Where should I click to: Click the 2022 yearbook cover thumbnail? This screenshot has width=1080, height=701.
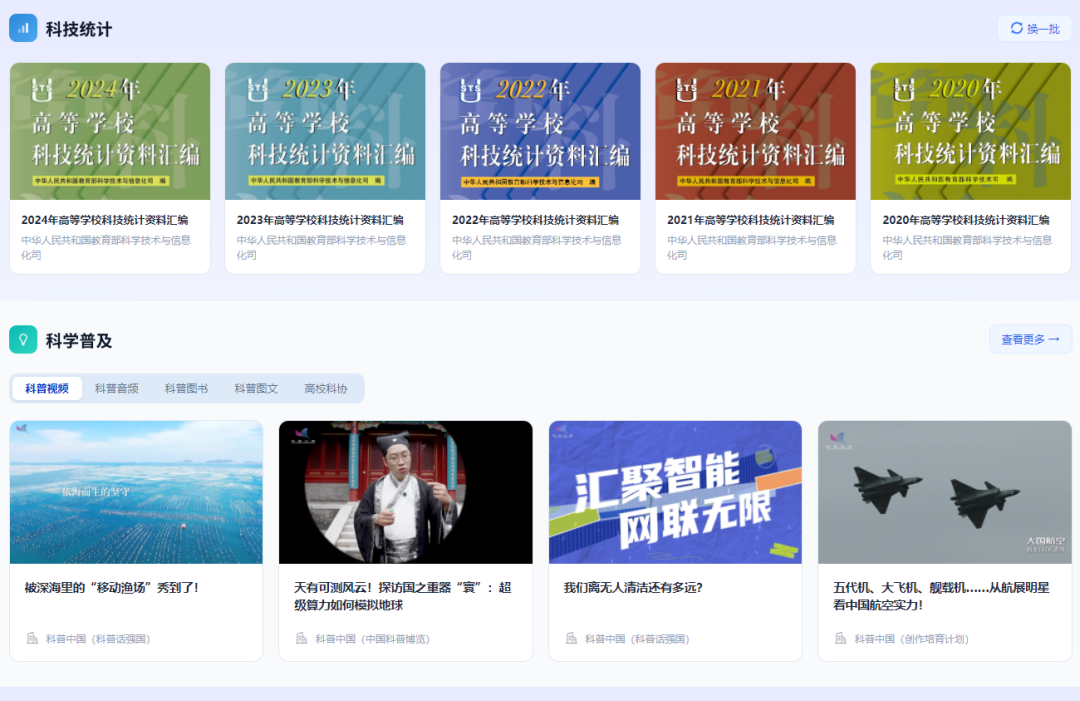coord(540,131)
